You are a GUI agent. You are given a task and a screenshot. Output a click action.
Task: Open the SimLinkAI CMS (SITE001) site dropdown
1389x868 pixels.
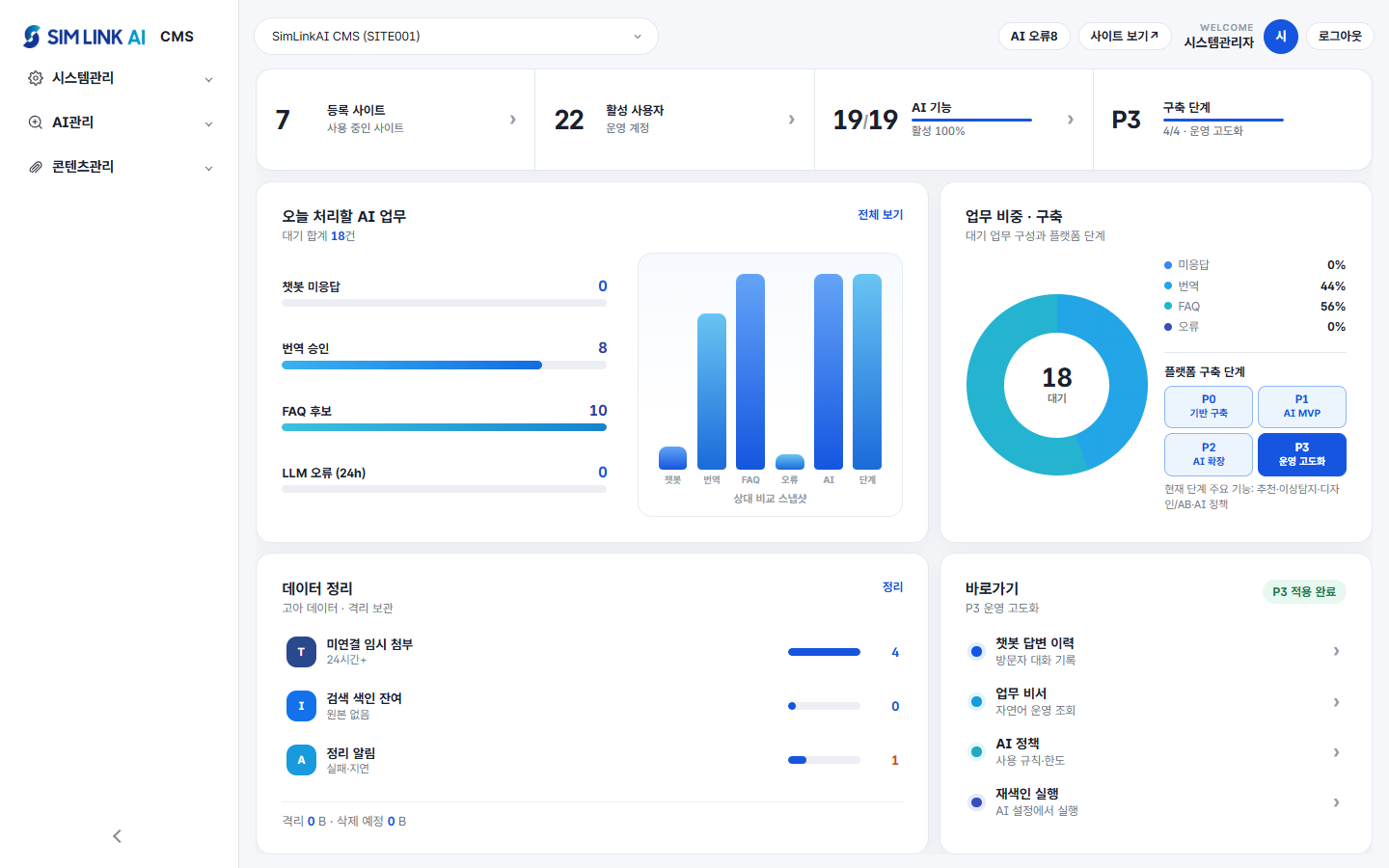456,37
